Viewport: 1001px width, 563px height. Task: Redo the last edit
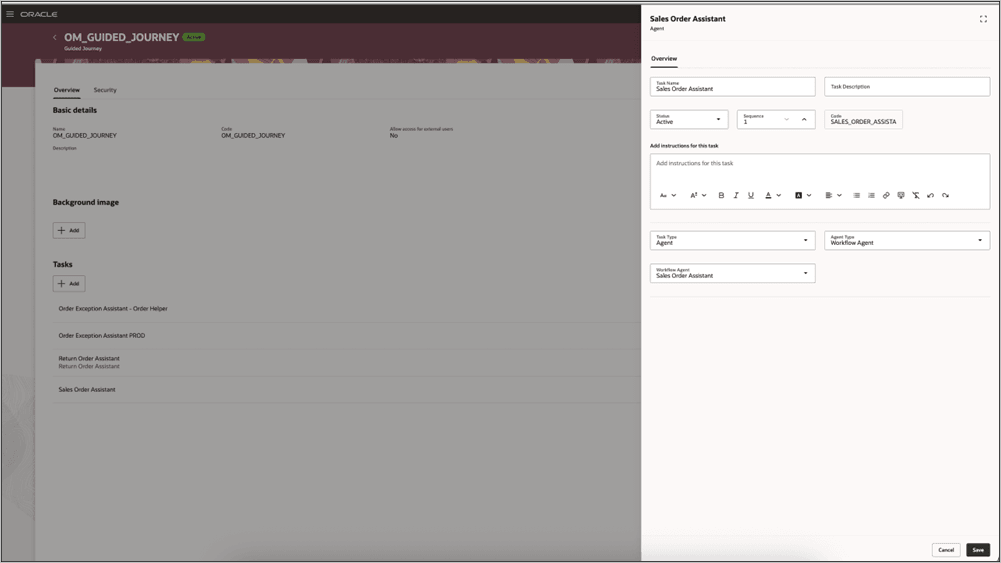pyautogui.click(x=945, y=195)
